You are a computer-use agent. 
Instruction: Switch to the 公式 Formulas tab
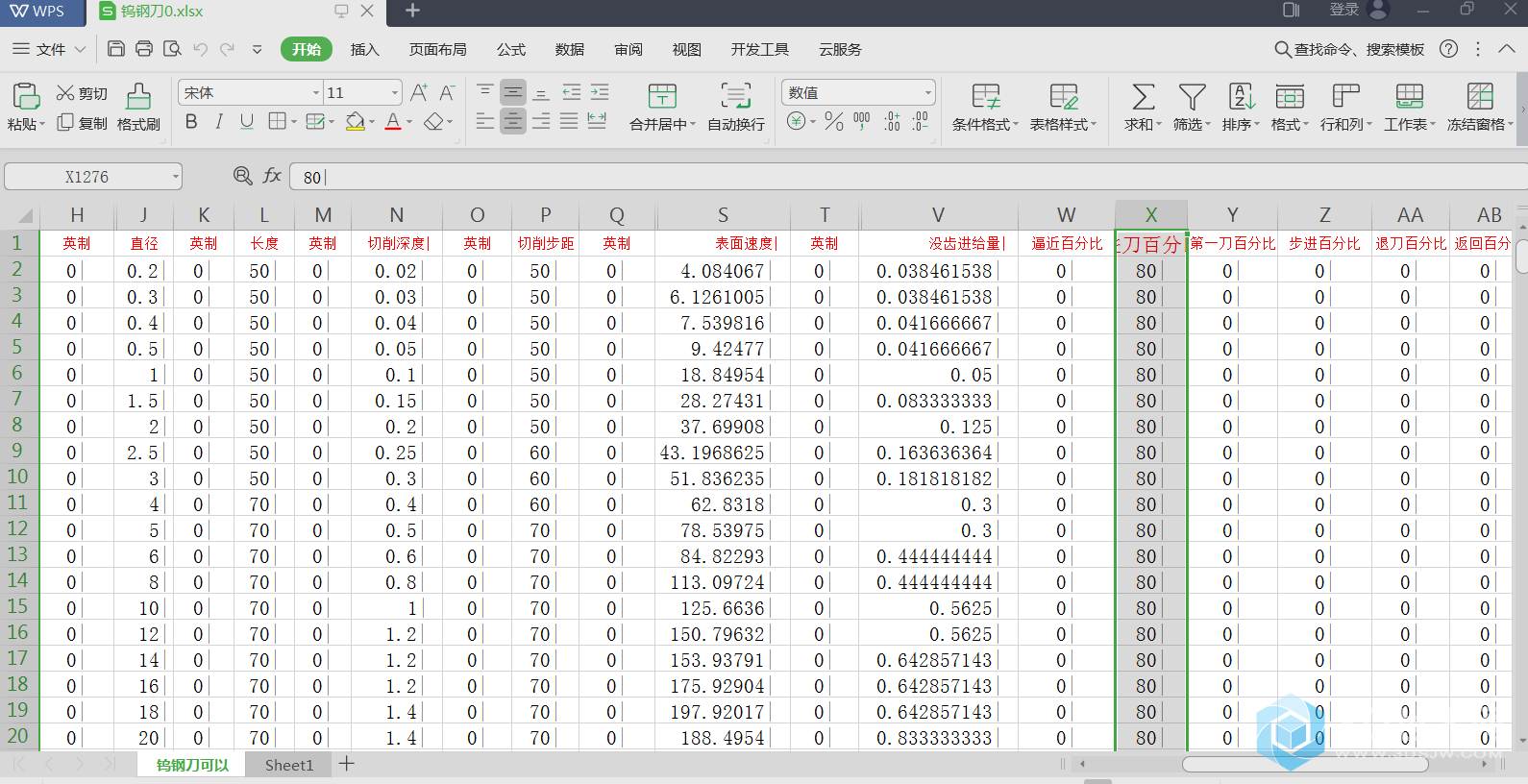tap(511, 49)
